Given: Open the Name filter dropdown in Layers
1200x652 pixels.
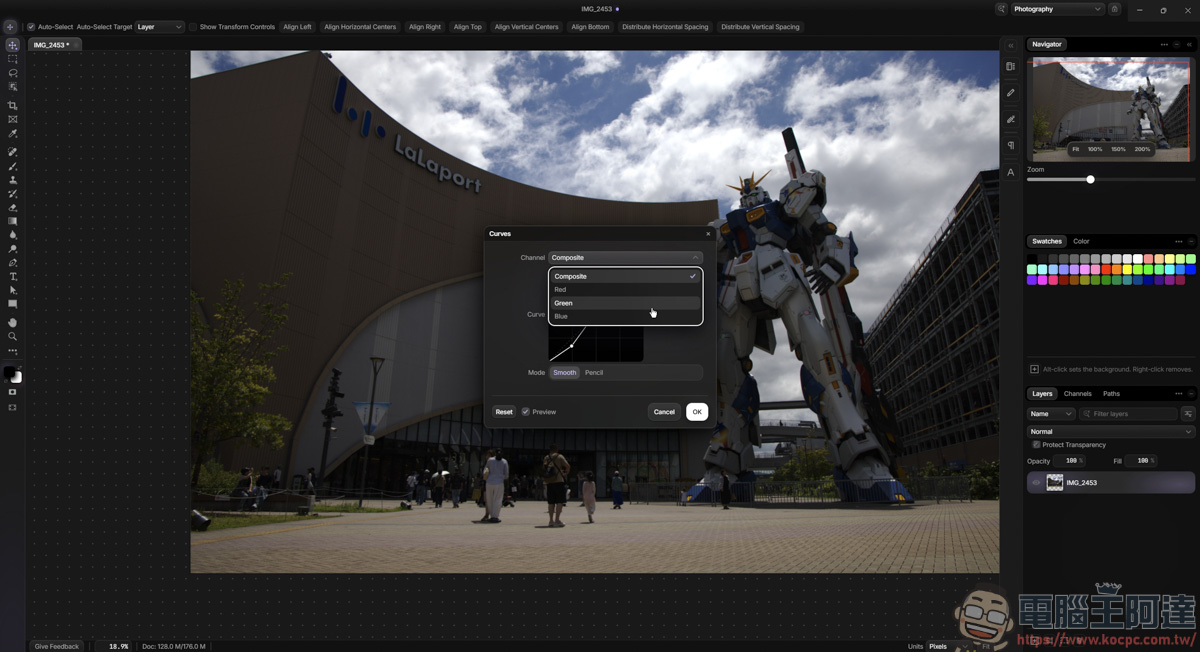Looking at the screenshot, I should pos(1051,414).
